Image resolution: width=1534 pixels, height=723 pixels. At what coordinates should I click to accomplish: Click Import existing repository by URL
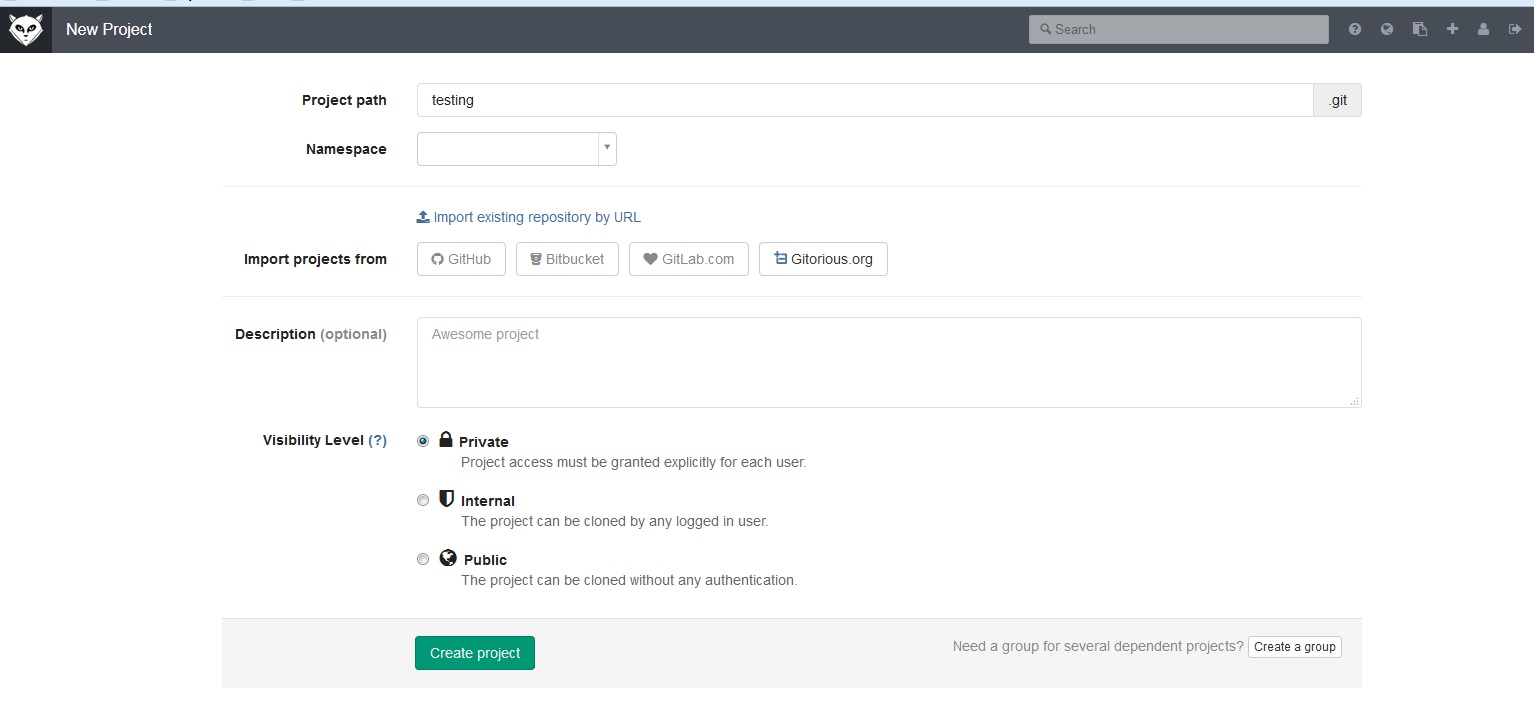click(529, 217)
